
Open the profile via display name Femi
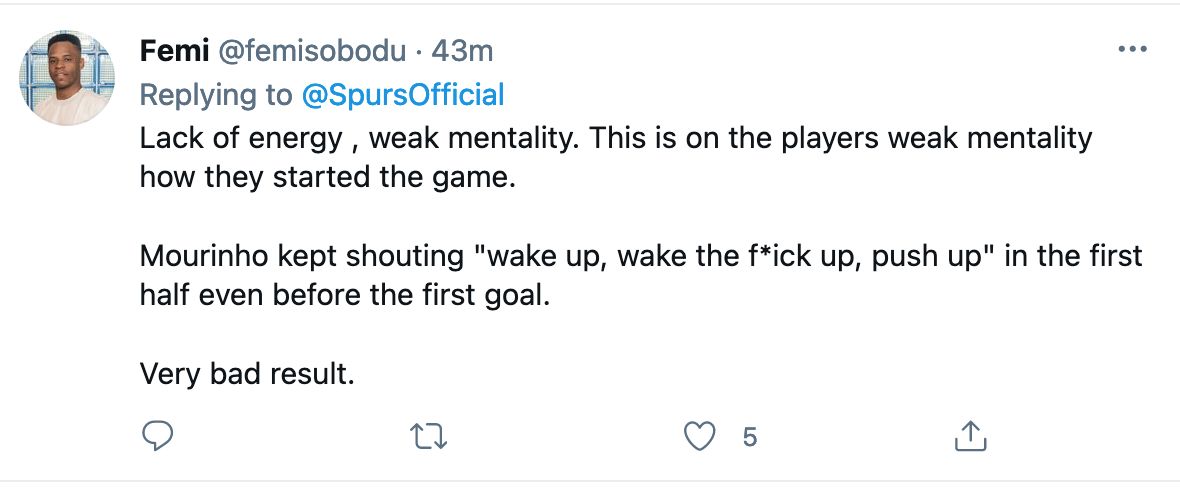click(168, 51)
